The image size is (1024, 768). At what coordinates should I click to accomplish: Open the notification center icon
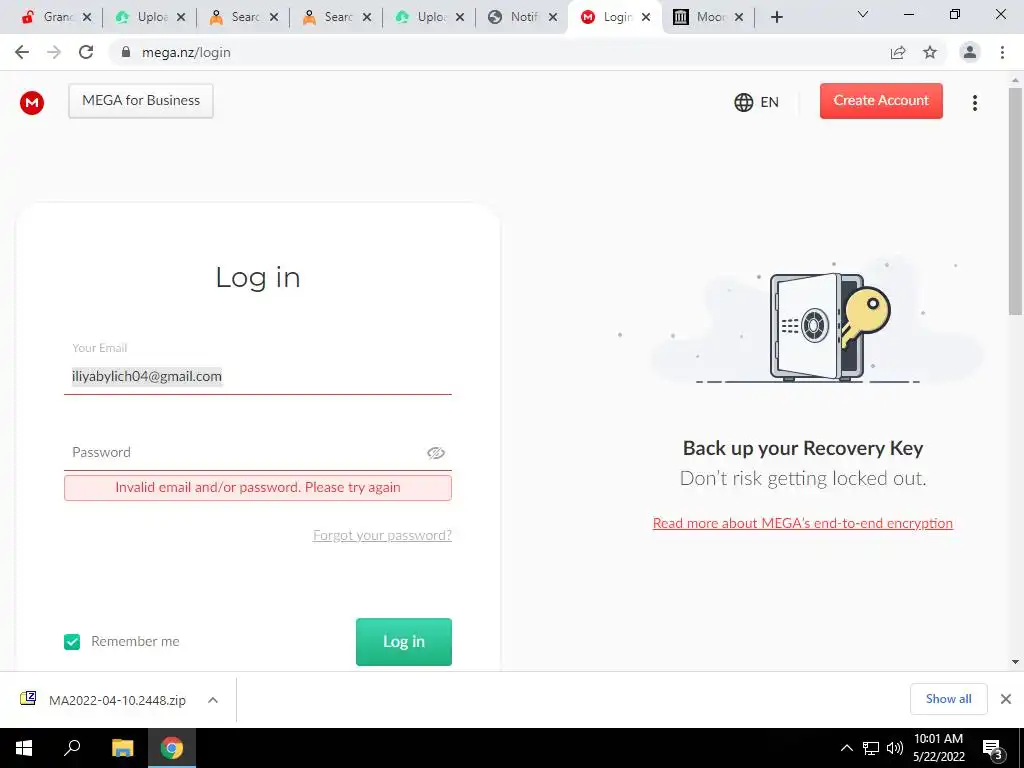pyautogui.click(x=992, y=748)
